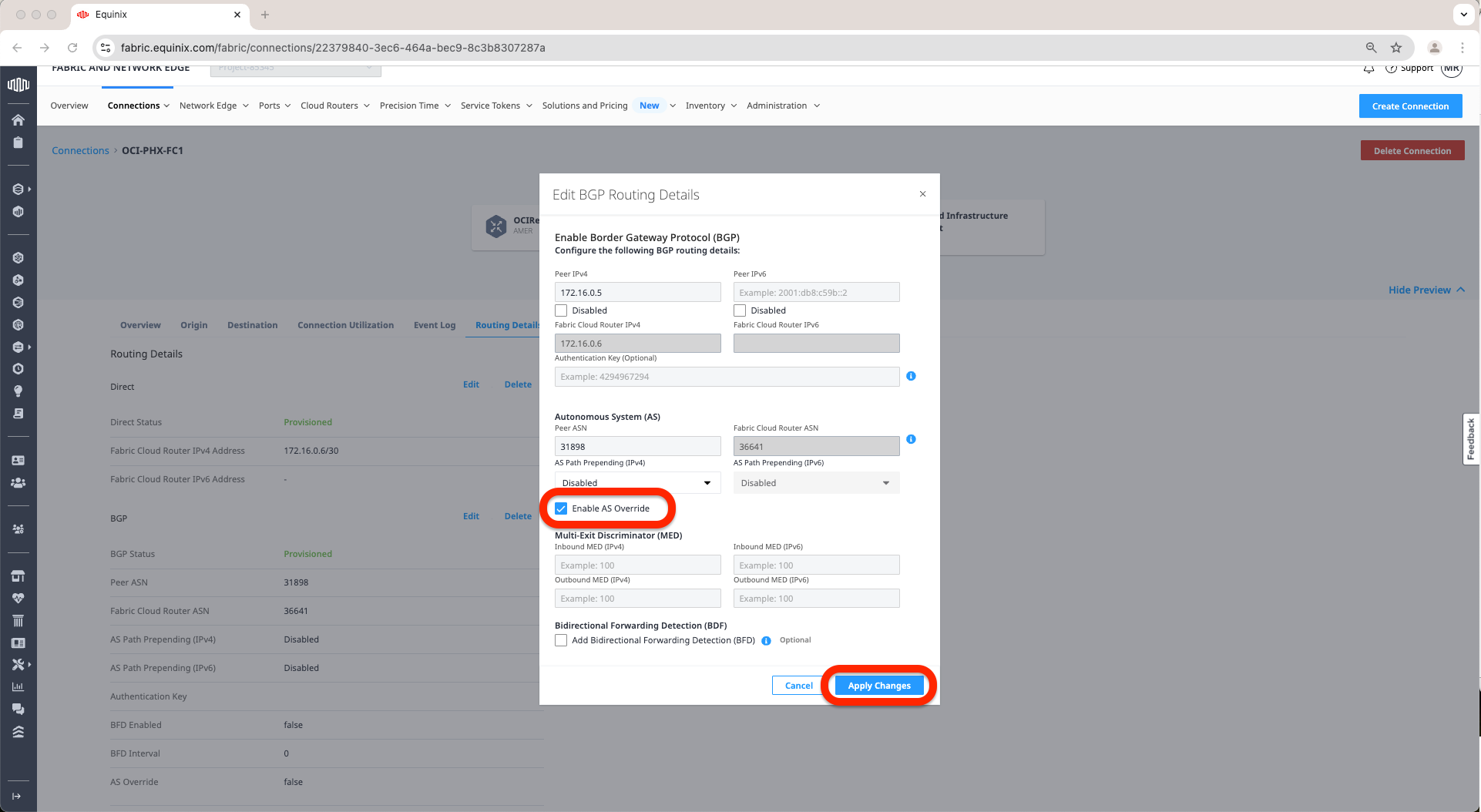Bookmark this page with the star icon

pos(1395,48)
